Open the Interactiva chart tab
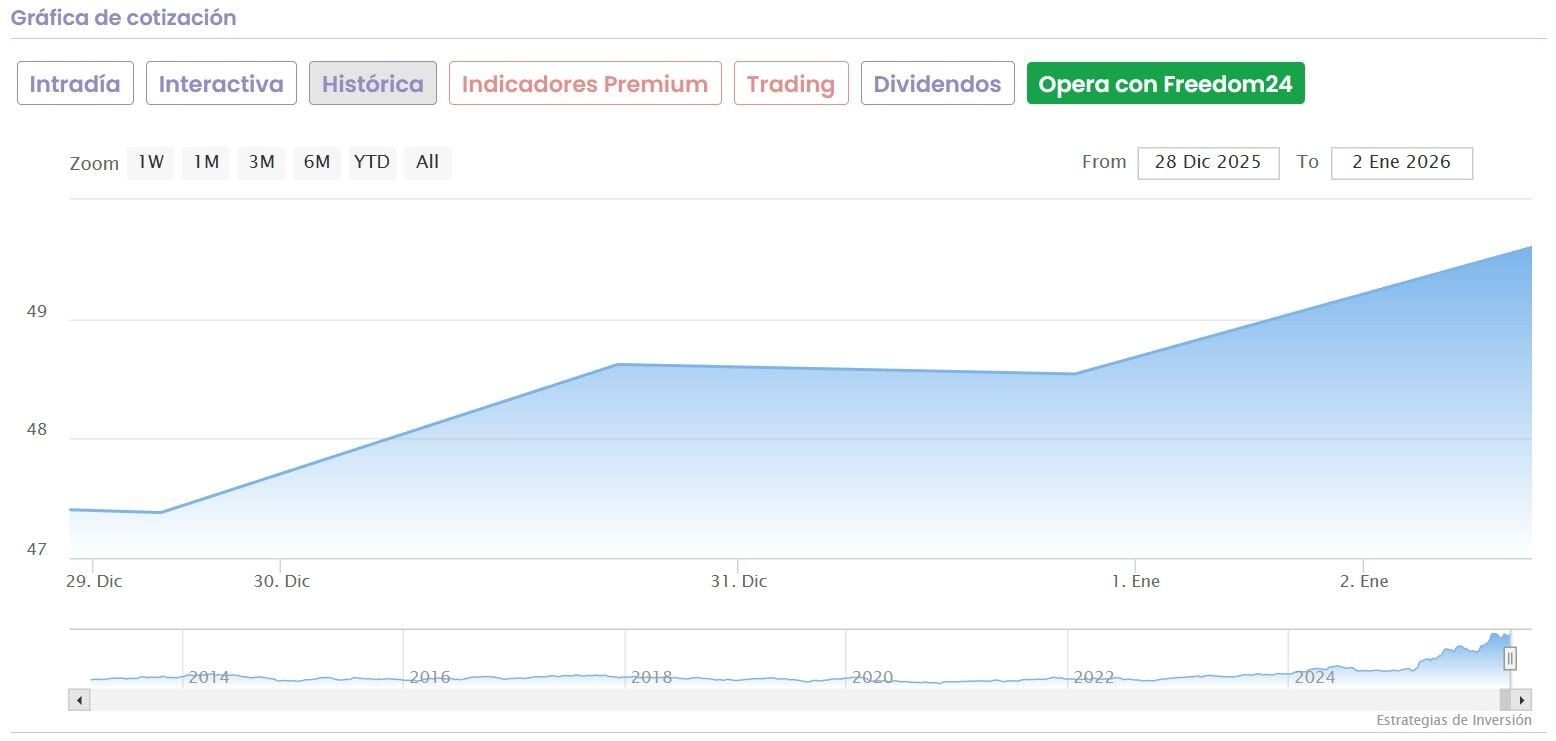The image size is (1556, 741). 221,84
